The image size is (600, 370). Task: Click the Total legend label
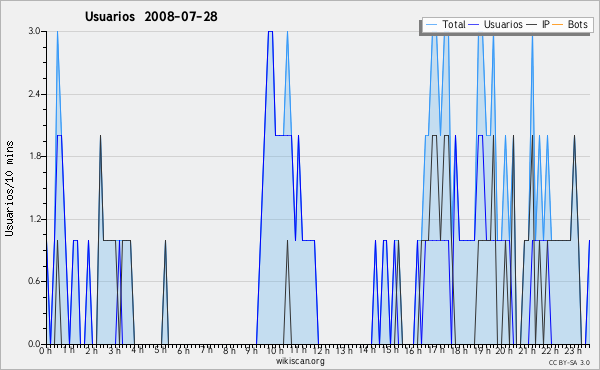[x=454, y=24]
